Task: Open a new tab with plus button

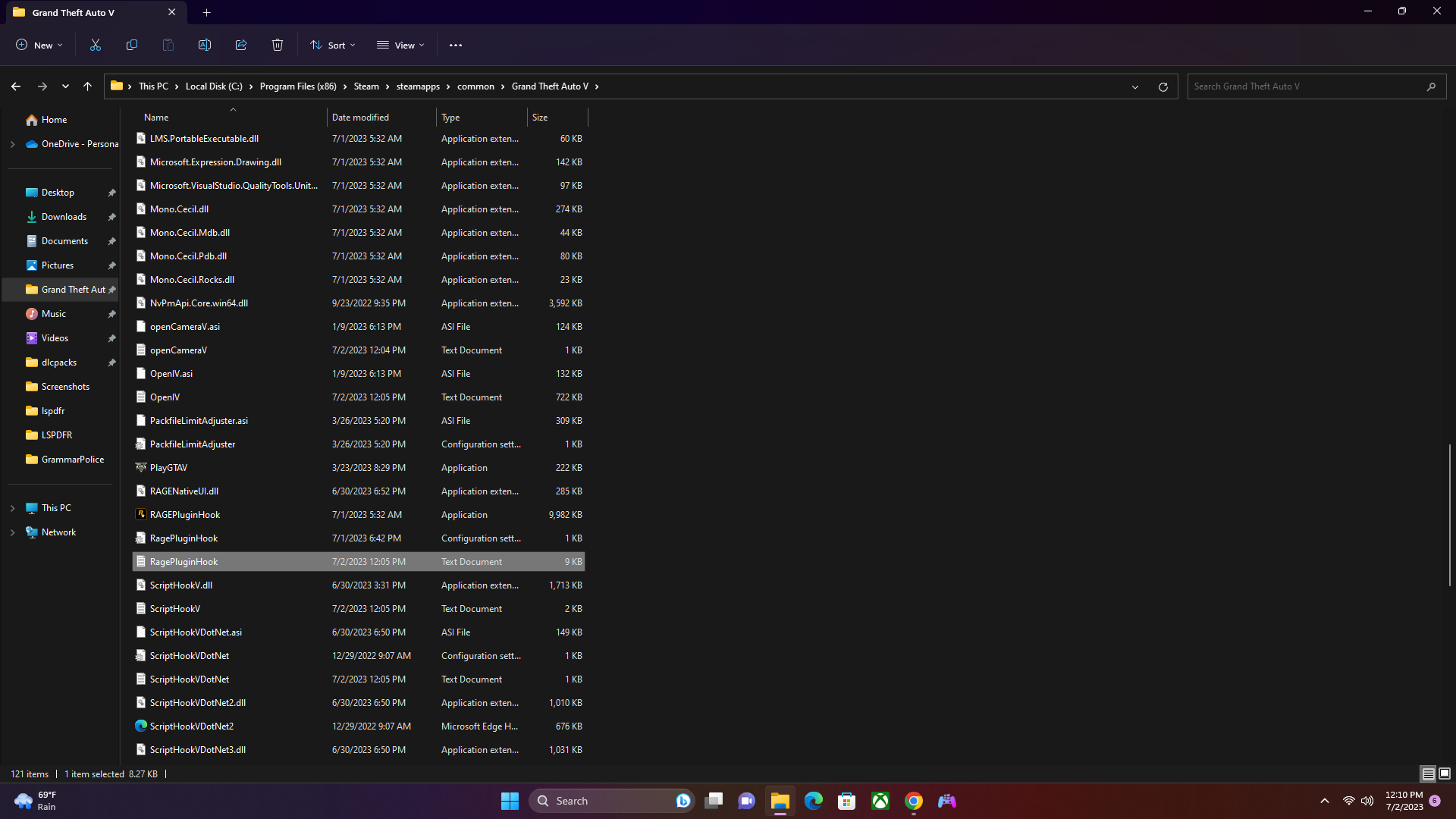Action: 206,12
